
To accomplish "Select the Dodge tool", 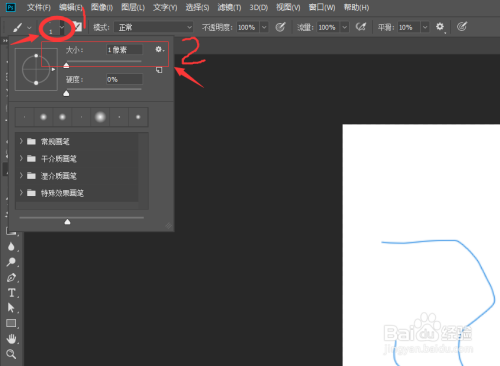I will (x=11, y=262).
